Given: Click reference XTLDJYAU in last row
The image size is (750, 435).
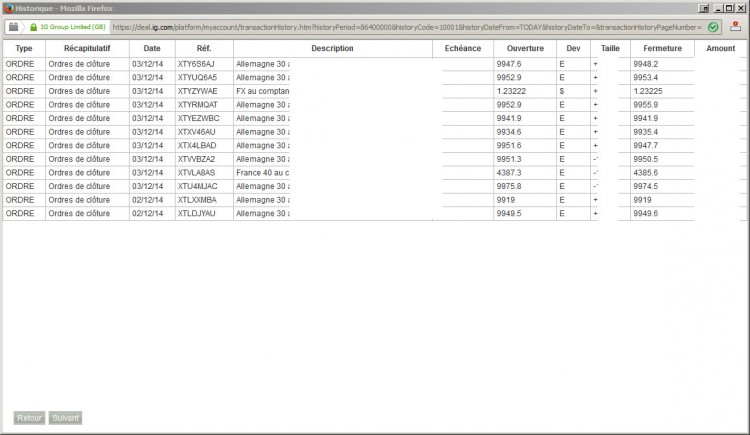Looking at the screenshot, I should coord(197,213).
